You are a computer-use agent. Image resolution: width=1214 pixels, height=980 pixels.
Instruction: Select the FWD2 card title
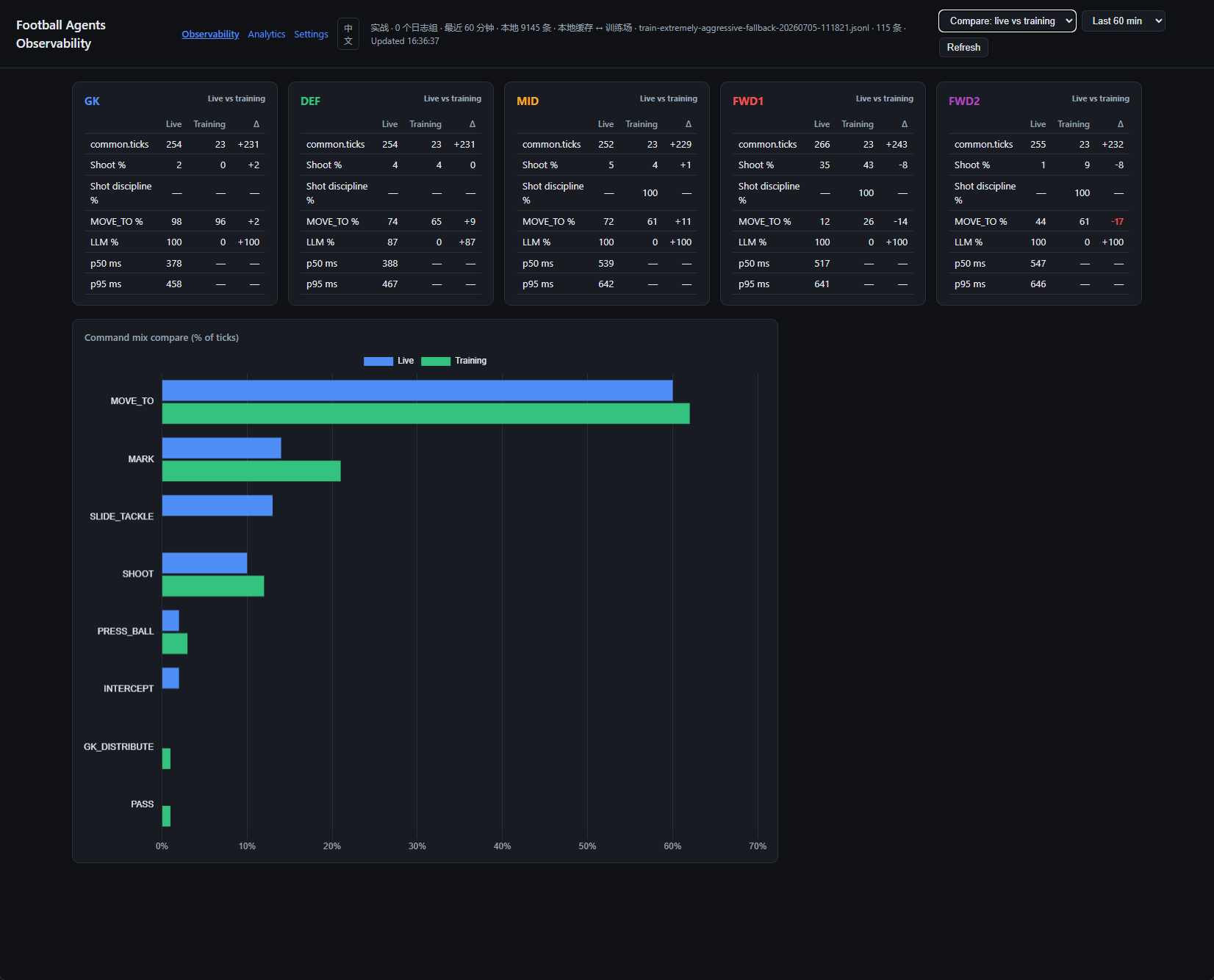[964, 101]
